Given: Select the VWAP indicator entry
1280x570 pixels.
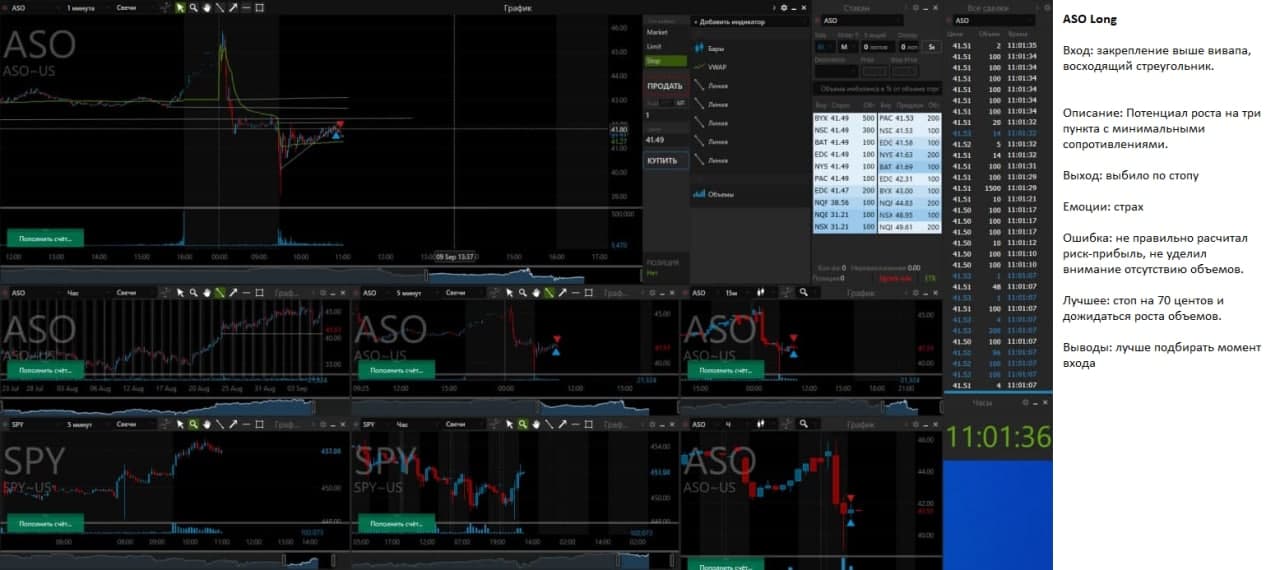Looking at the screenshot, I should pyautogui.click(x=715, y=67).
